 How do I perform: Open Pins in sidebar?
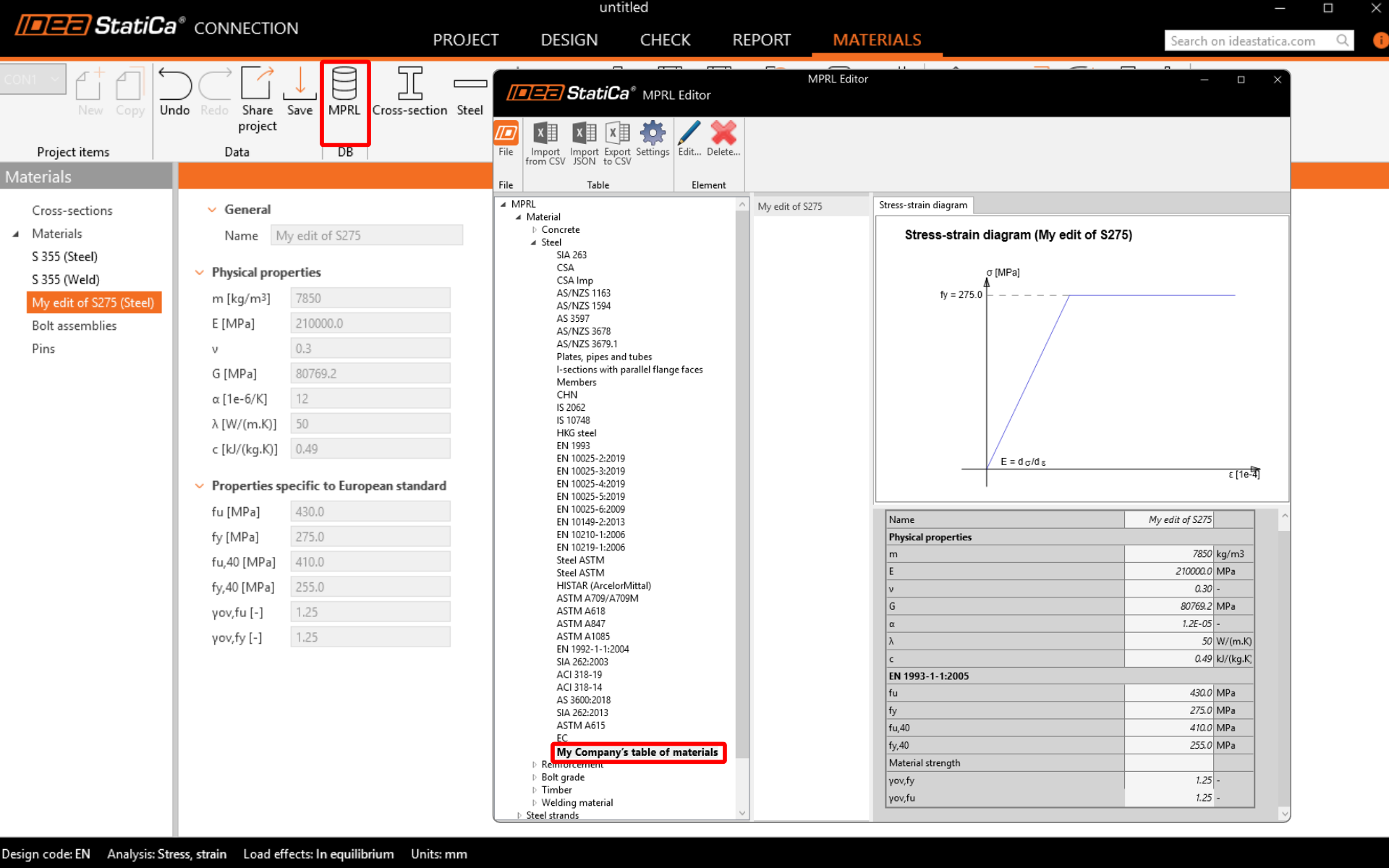click(43, 349)
